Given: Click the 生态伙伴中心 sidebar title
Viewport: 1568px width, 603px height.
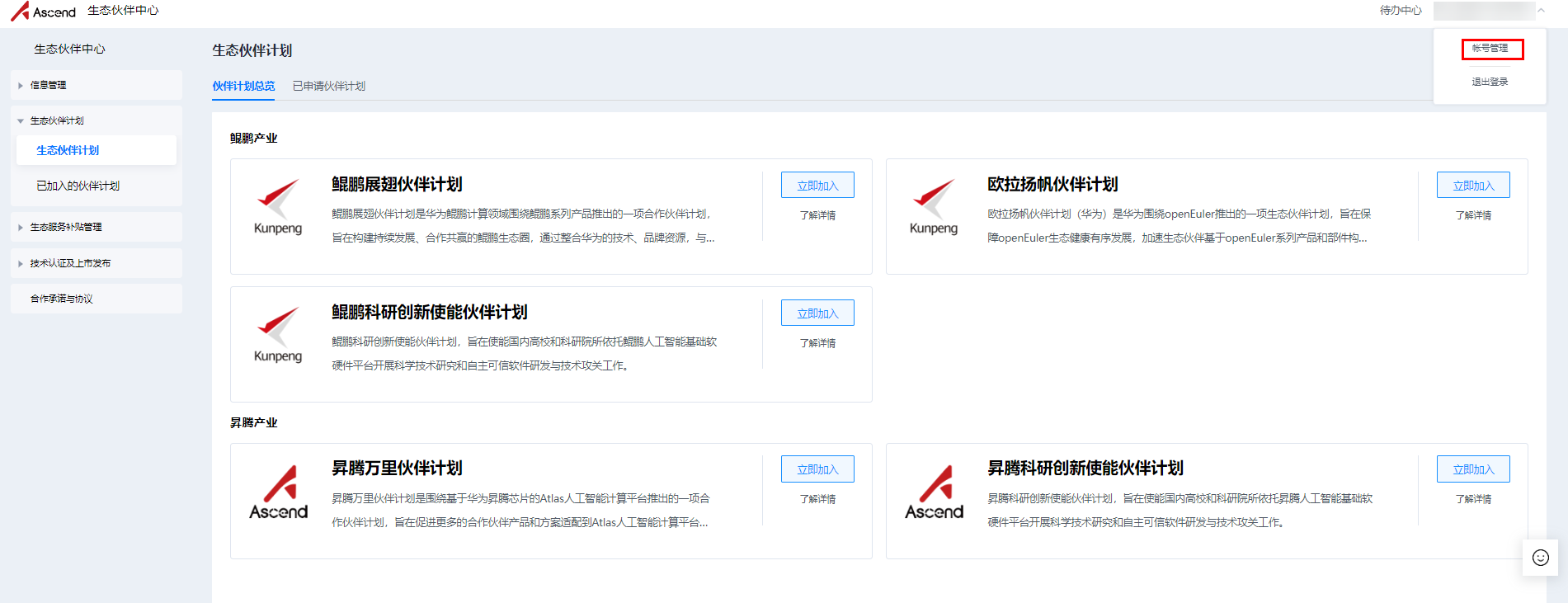Looking at the screenshot, I should pos(69,49).
